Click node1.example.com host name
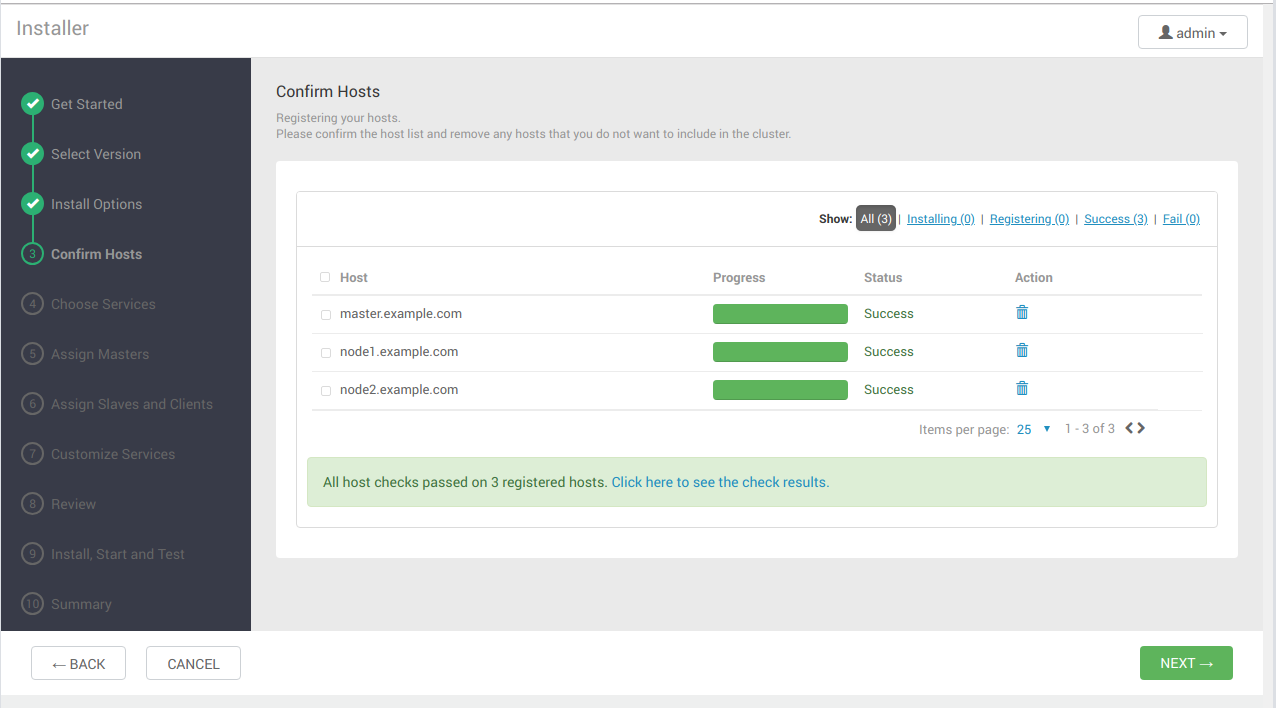1276x708 pixels. pos(399,352)
